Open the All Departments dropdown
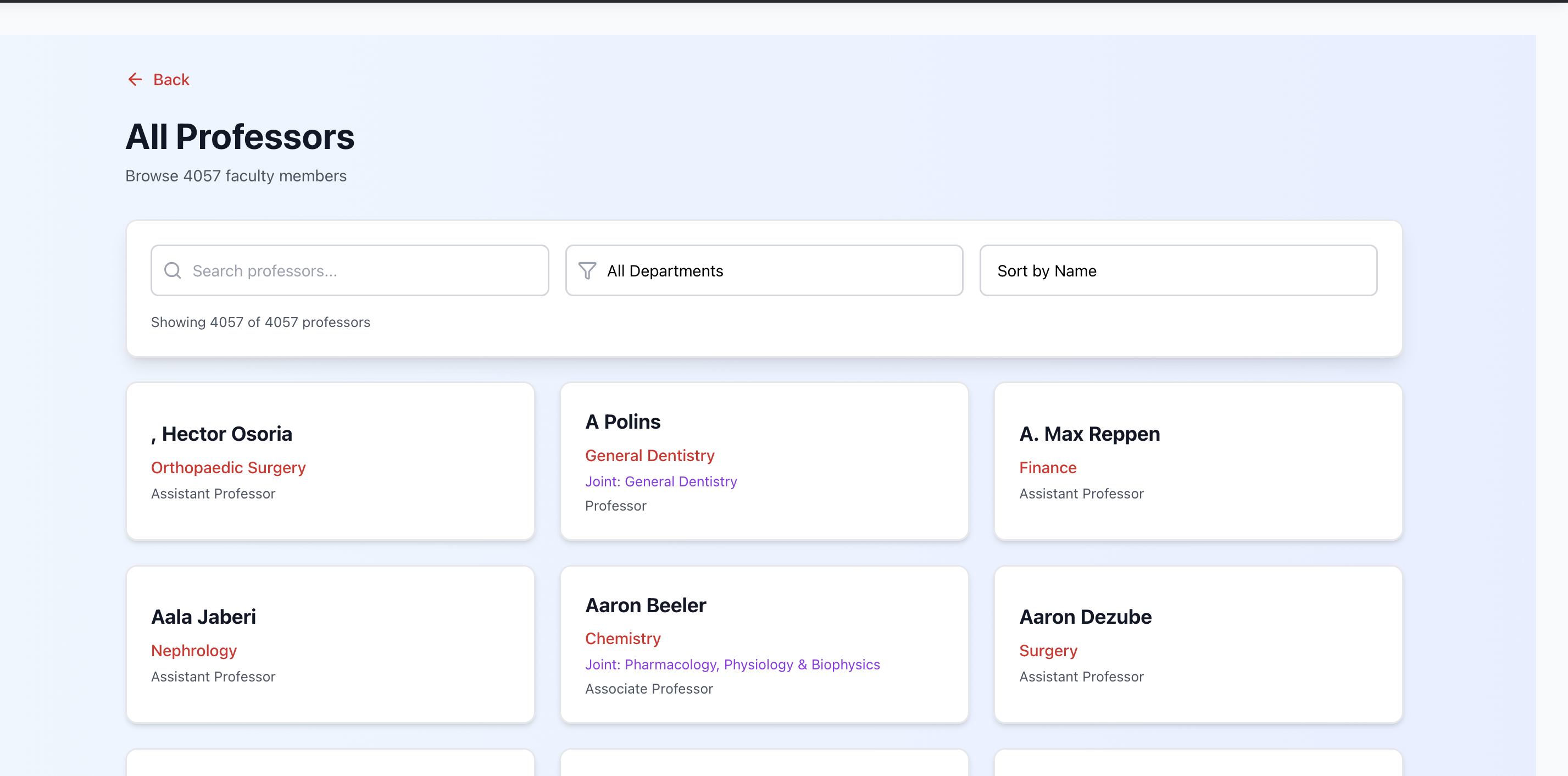1568x776 pixels. click(x=764, y=270)
